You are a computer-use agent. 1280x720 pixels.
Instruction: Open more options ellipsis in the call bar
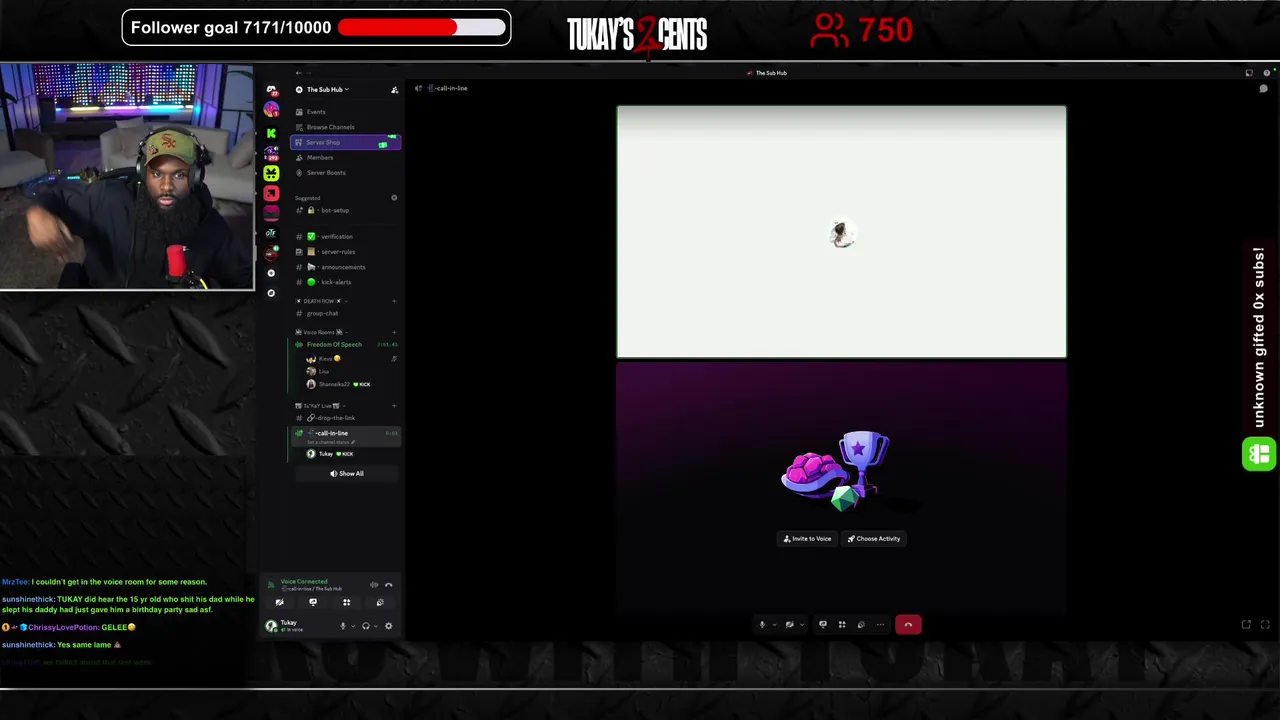(880, 625)
